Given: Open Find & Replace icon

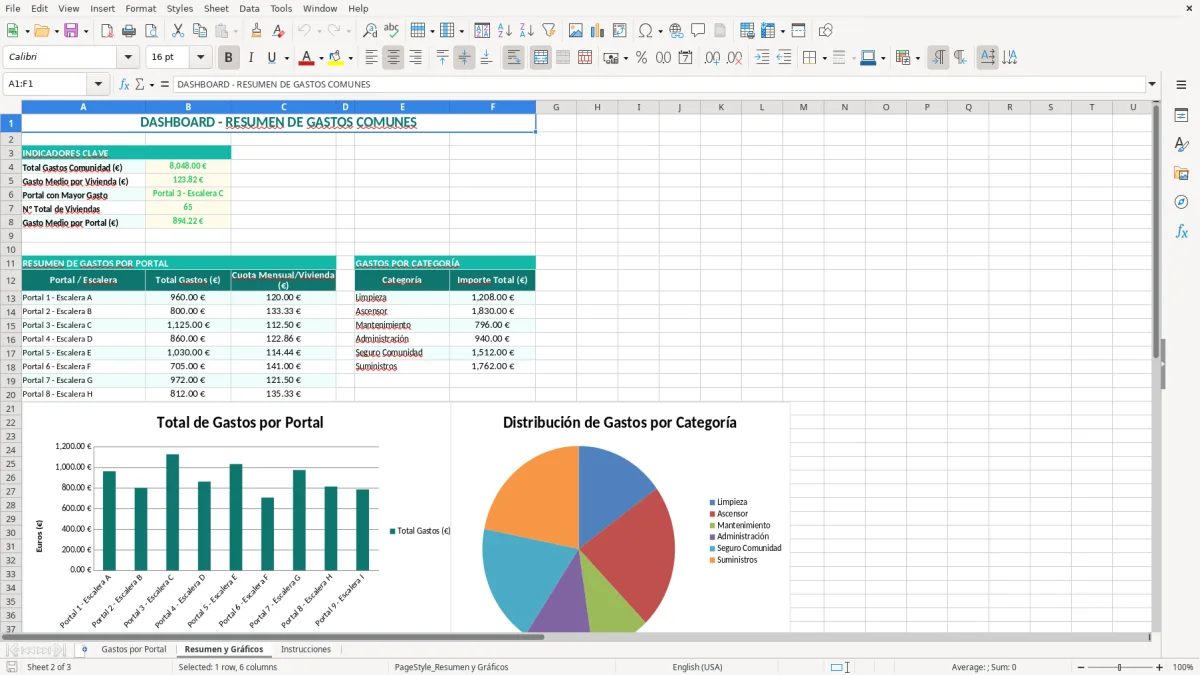Looking at the screenshot, I should [370, 31].
